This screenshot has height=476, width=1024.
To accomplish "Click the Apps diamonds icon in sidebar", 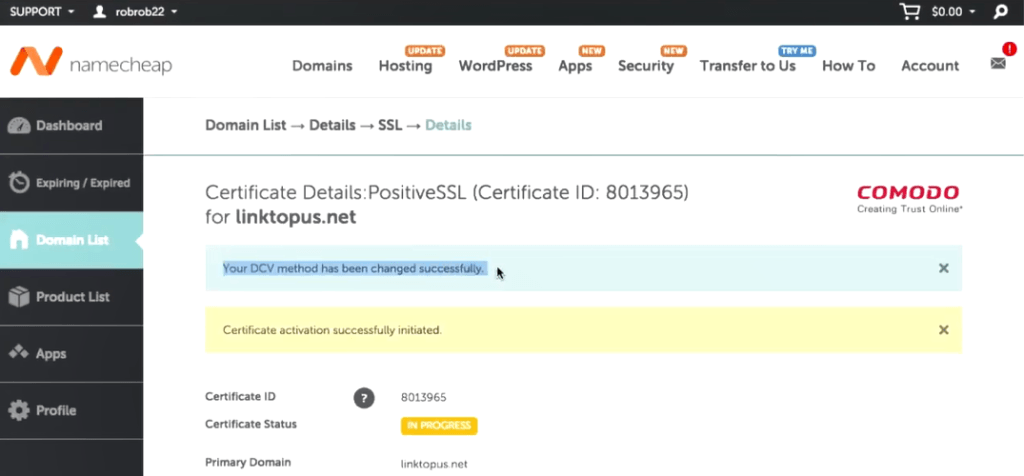I will (19, 353).
